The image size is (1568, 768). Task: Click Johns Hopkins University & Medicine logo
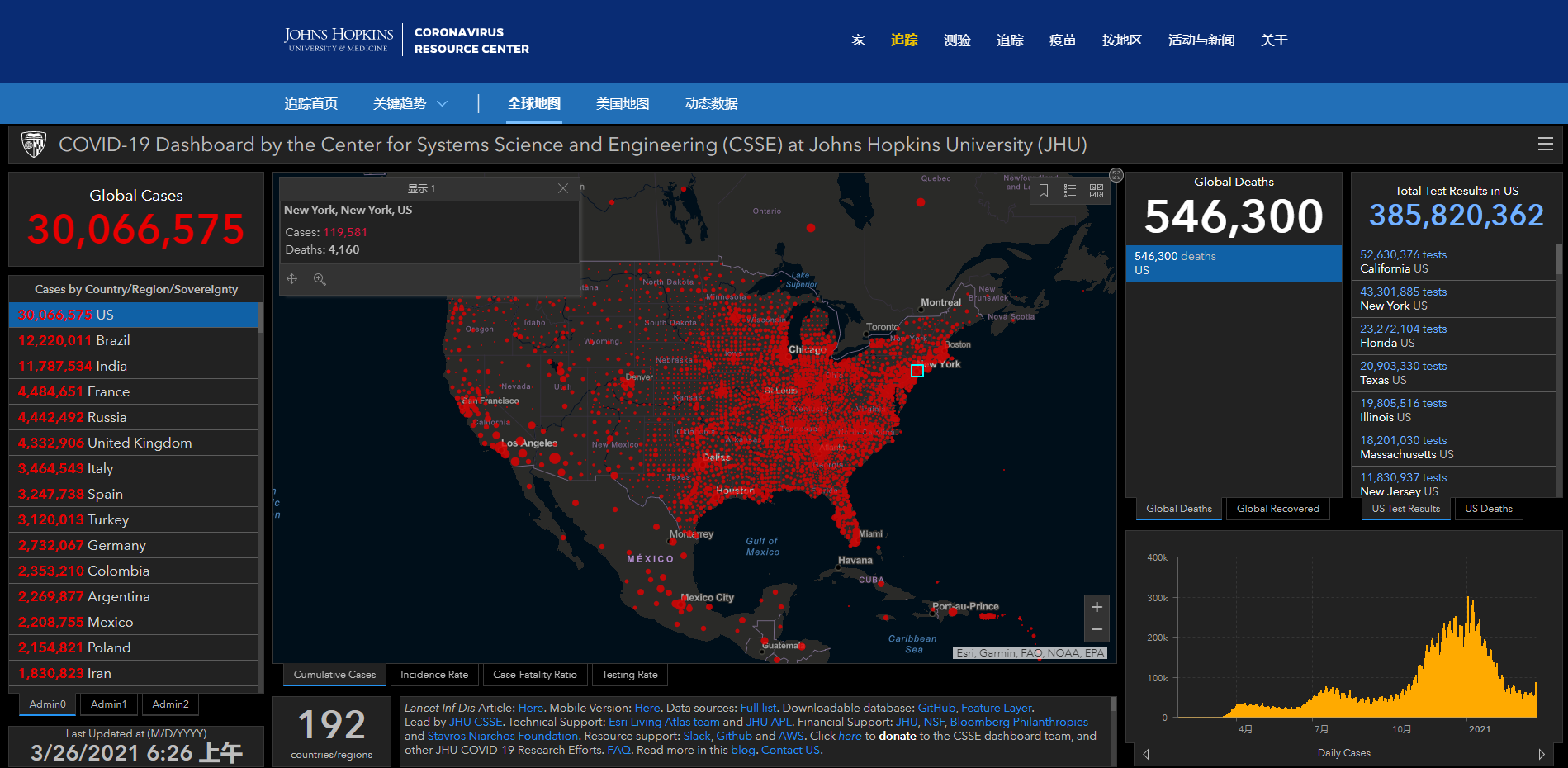coord(339,40)
